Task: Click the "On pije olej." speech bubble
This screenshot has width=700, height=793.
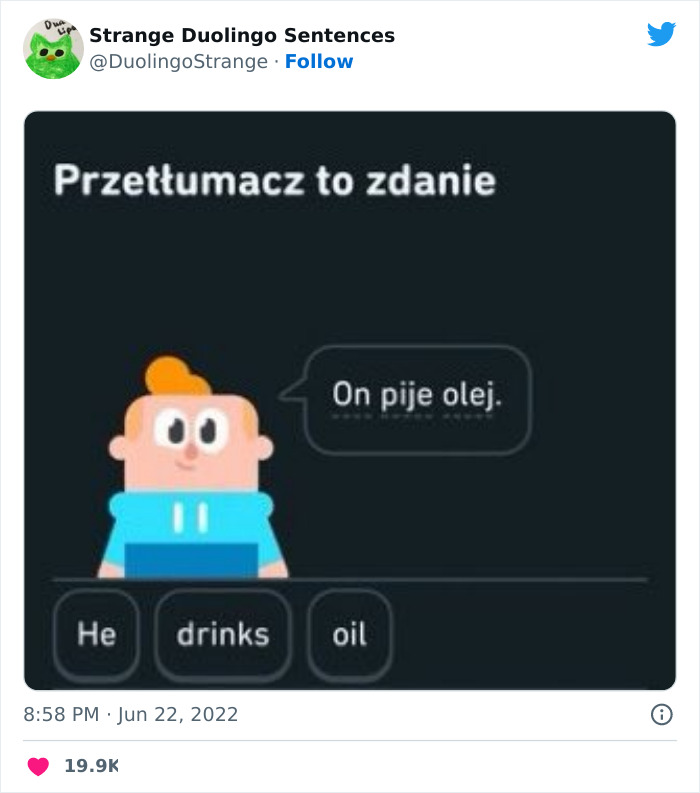Action: pyautogui.click(x=417, y=398)
